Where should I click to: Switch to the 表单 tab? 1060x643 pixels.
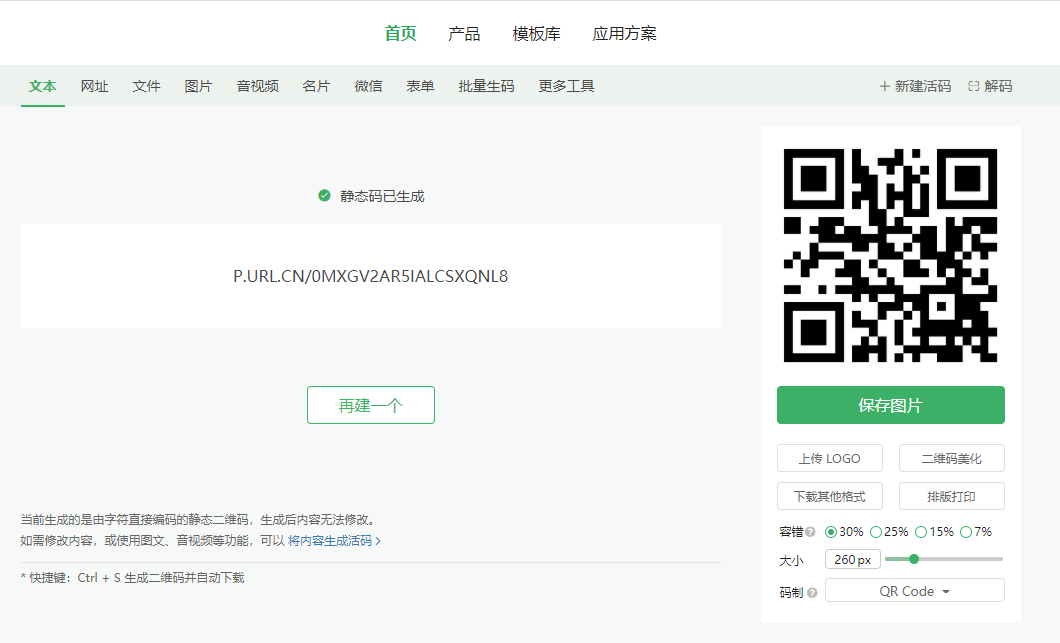click(x=420, y=87)
